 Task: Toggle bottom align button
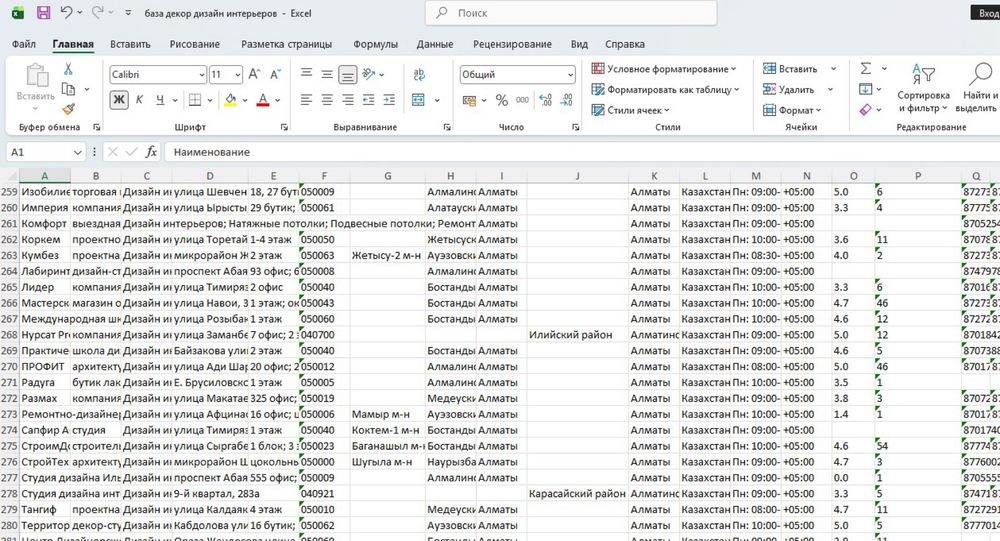click(x=348, y=75)
